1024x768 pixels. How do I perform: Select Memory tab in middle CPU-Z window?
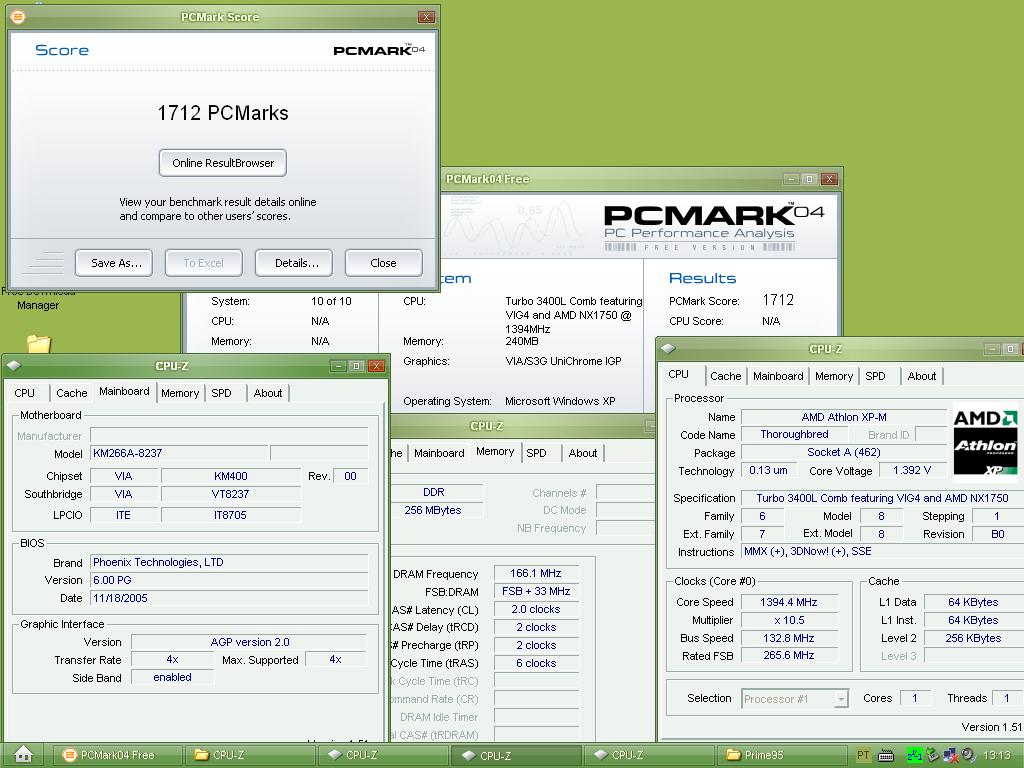pos(495,451)
